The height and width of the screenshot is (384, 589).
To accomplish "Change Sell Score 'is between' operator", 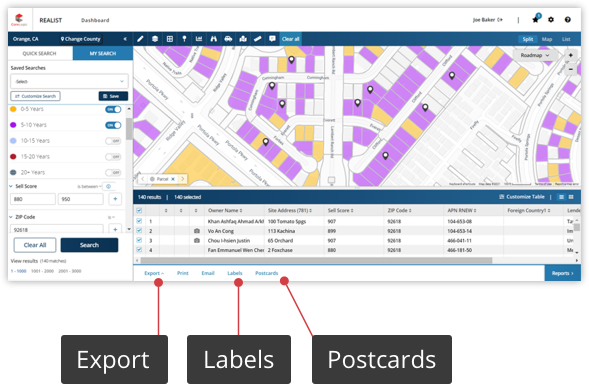I will 89,186.
